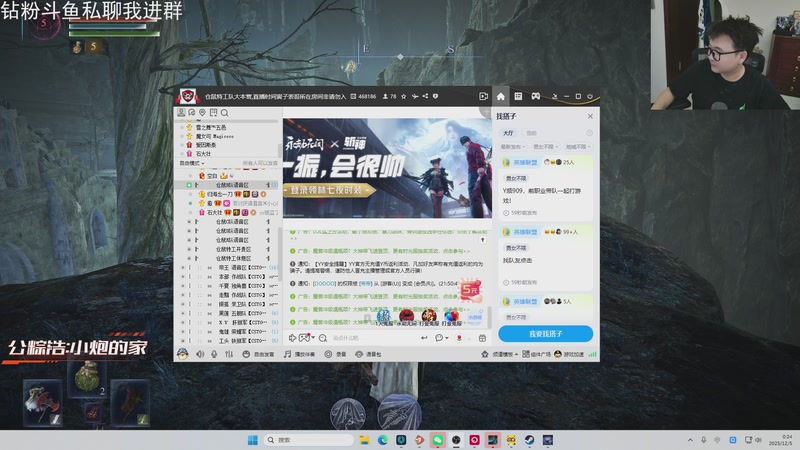Click the rose flower gift icon
Image resolution: width=800 pixels, height=450 pixels.
[459, 338]
